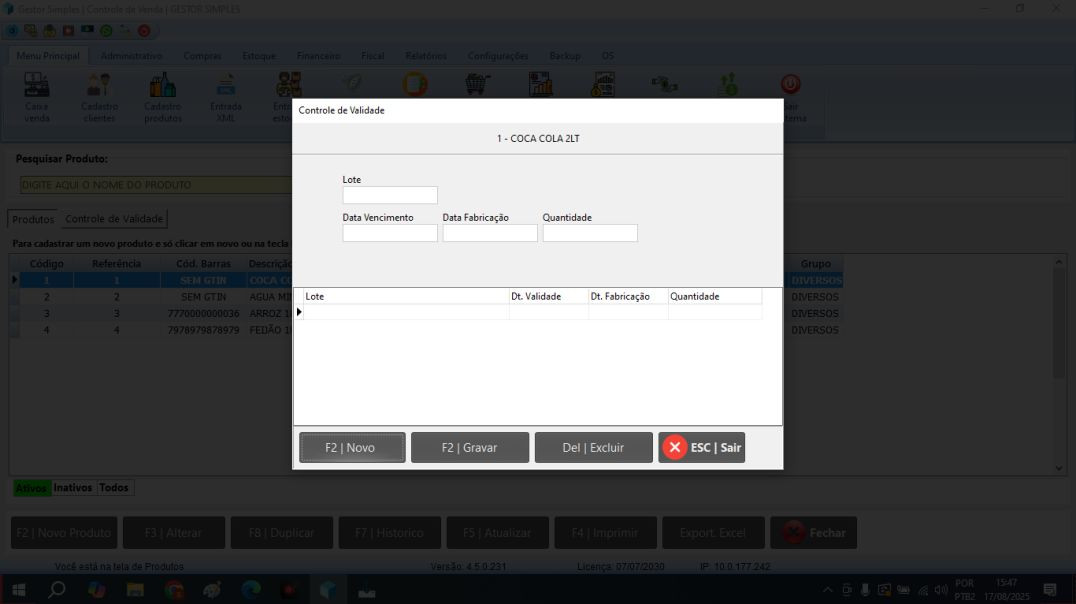Image resolution: width=1076 pixels, height=604 pixels.
Task: Click the F4 Imprimir button
Action: point(605,532)
